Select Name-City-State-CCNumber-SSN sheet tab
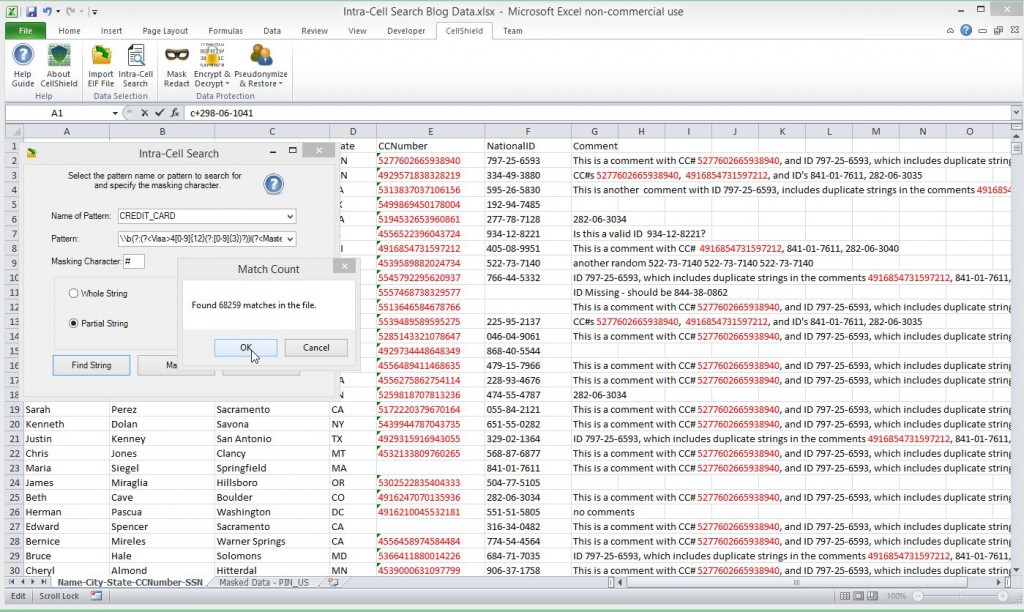This screenshot has height=612, width=1024. (130, 582)
